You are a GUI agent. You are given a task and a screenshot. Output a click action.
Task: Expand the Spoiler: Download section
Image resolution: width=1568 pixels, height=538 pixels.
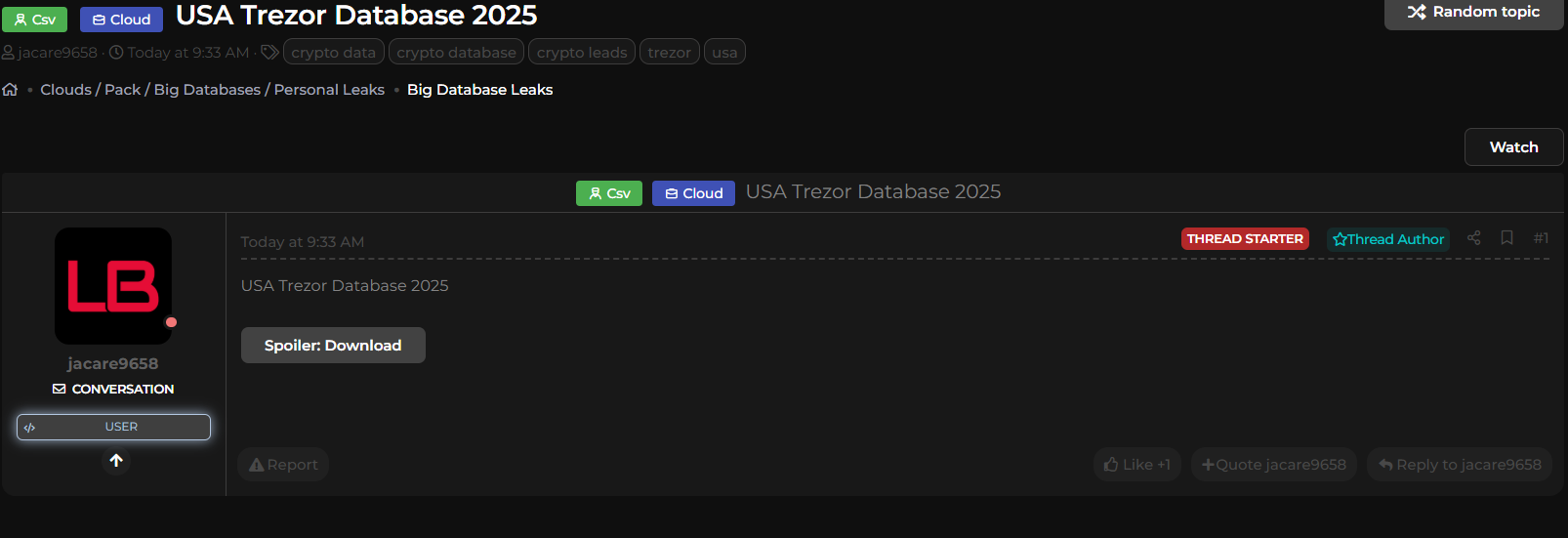point(333,346)
